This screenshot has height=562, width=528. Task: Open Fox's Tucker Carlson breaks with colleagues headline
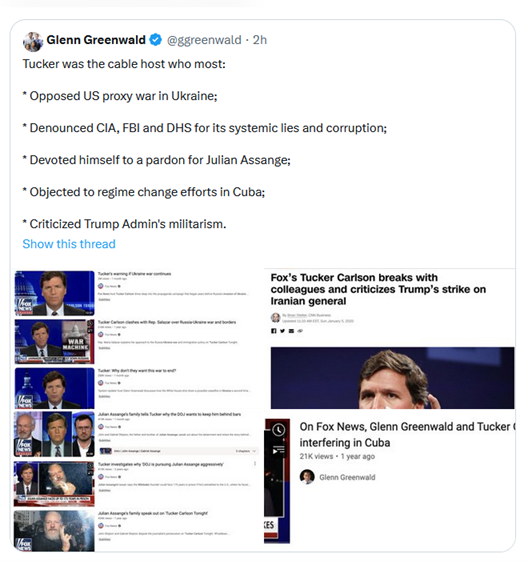point(378,289)
